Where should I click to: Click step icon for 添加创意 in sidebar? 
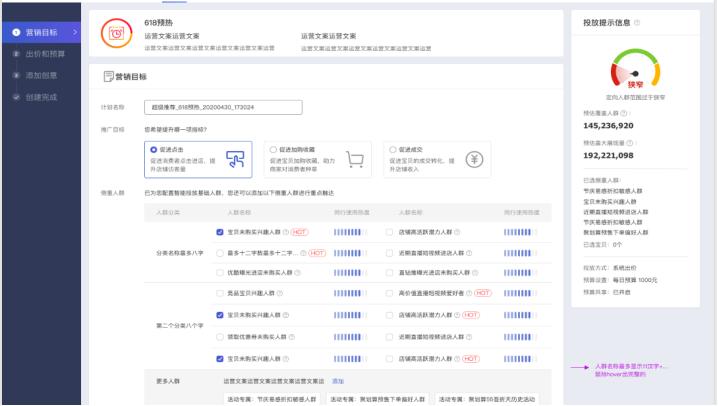pyautogui.click(x=16, y=76)
